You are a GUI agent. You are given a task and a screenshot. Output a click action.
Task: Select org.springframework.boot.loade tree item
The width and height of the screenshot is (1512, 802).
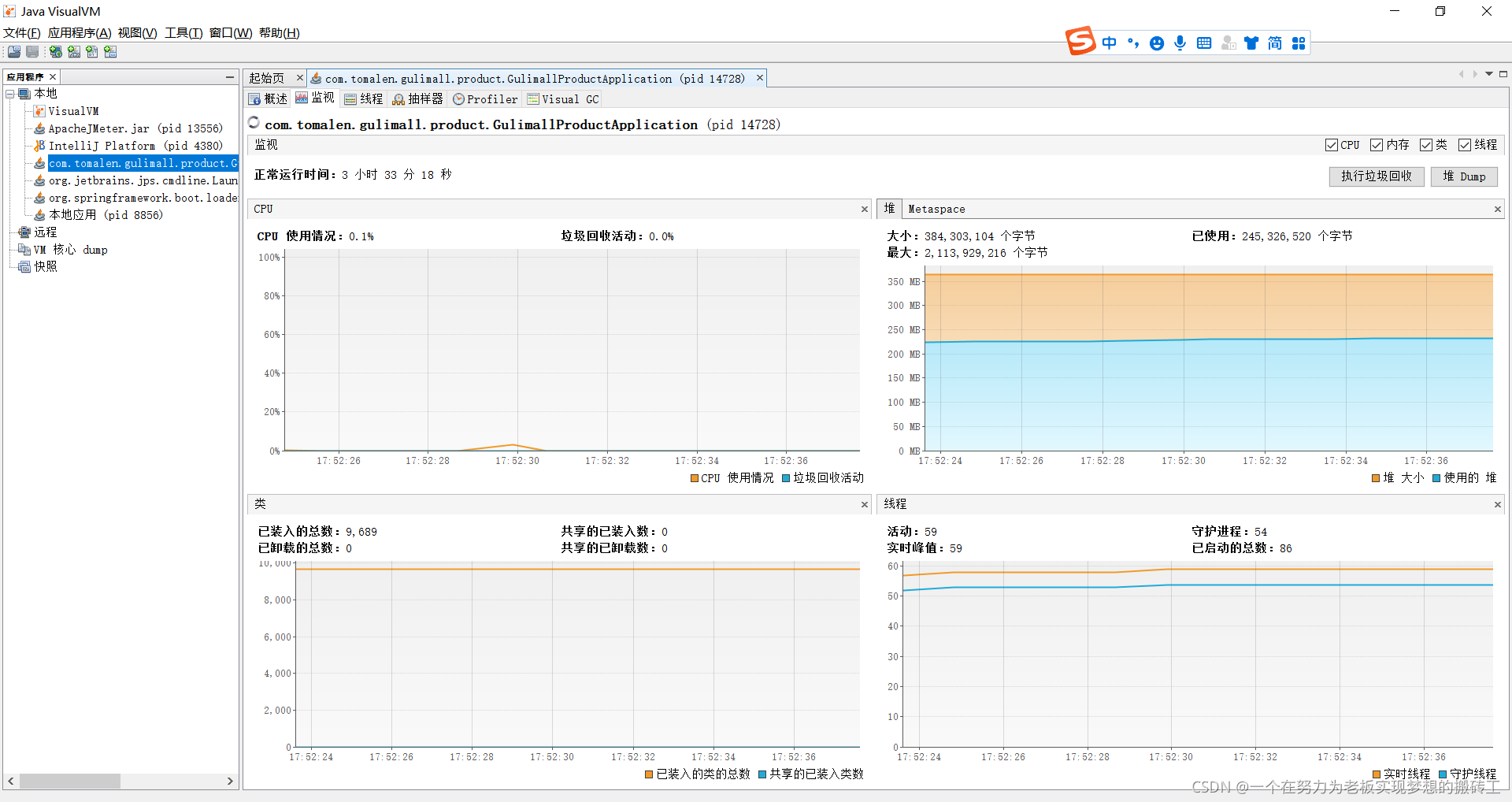click(143, 198)
